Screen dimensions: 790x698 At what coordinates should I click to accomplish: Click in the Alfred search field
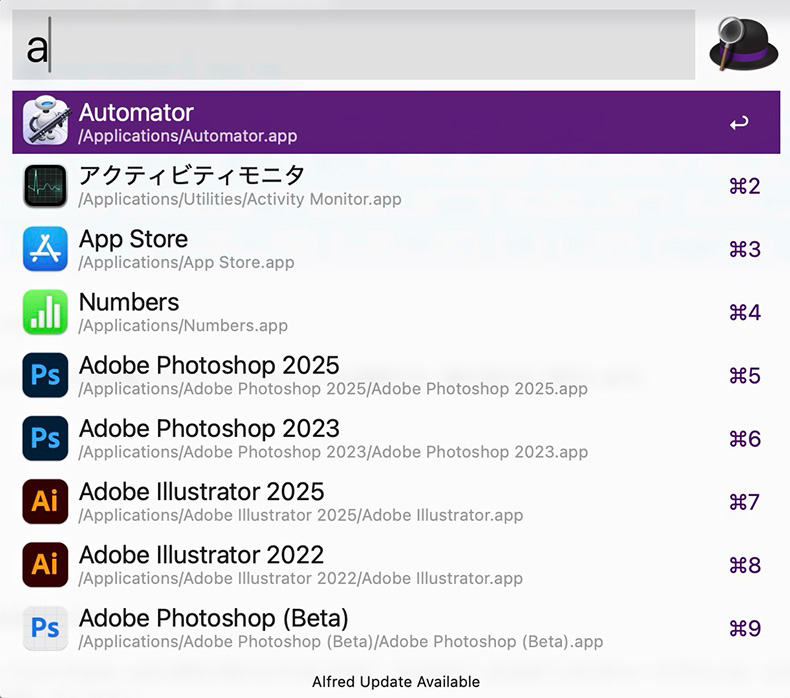(x=354, y=44)
